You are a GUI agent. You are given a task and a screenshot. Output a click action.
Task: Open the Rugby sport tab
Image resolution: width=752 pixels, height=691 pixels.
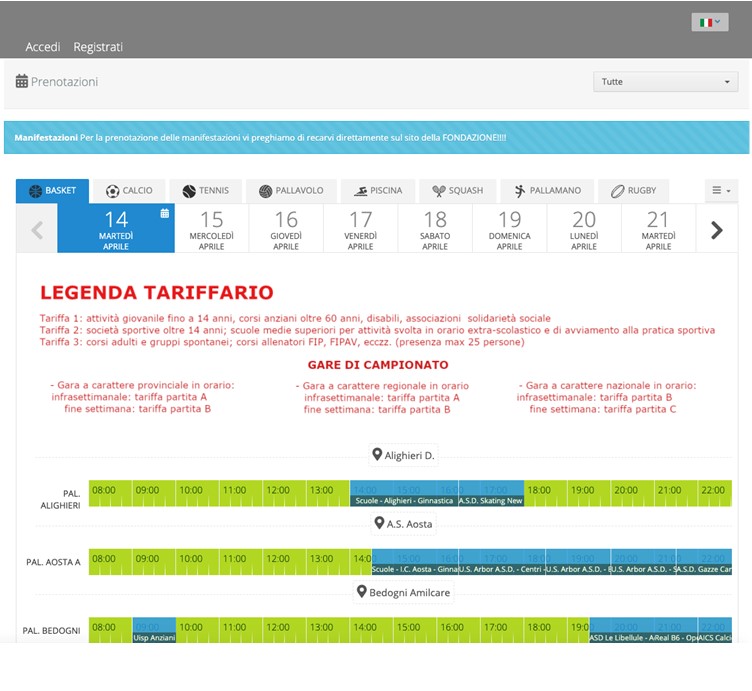(633, 191)
